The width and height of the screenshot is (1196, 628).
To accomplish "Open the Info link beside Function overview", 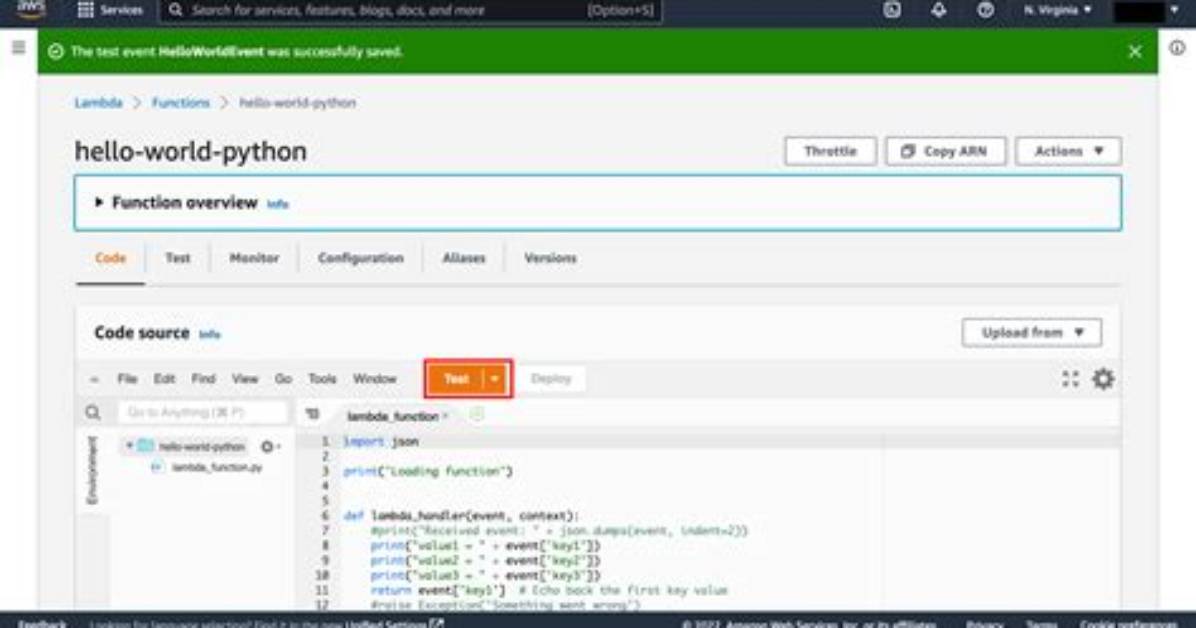I will click(x=278, y=204).
